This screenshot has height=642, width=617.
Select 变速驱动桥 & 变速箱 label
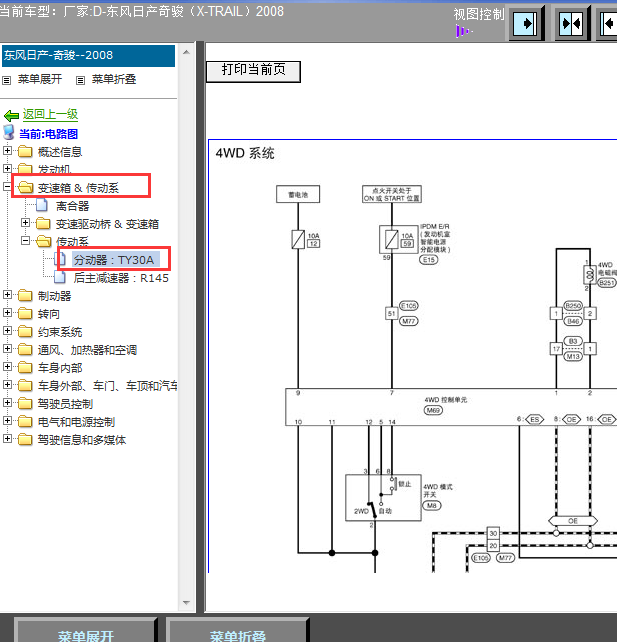107,224
